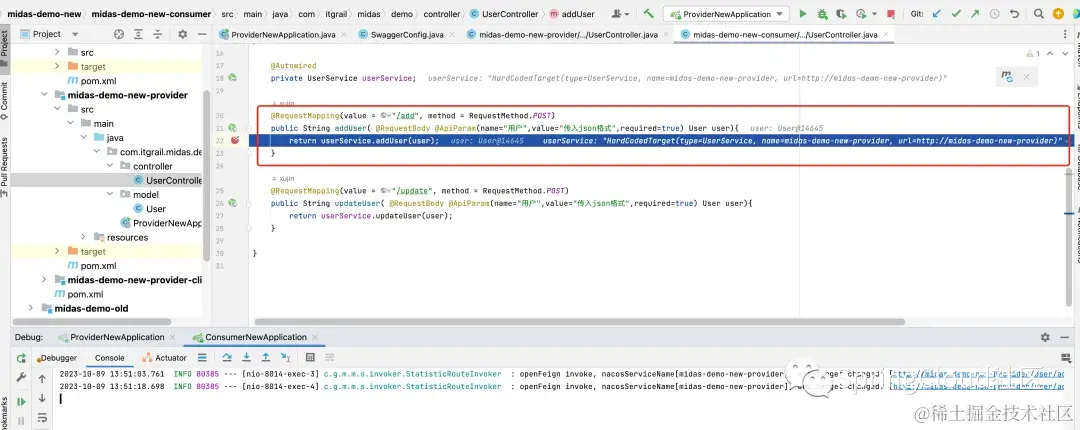
Task: Expand the midas-demo-new-provider-cli module
Action: 45,279
